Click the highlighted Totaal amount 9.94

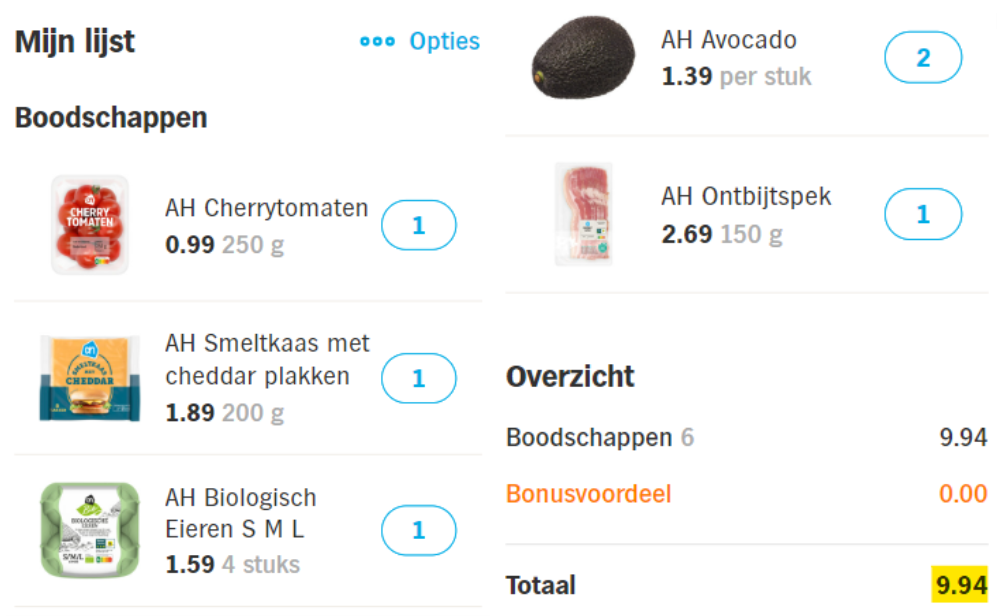[x=960, y=584]
